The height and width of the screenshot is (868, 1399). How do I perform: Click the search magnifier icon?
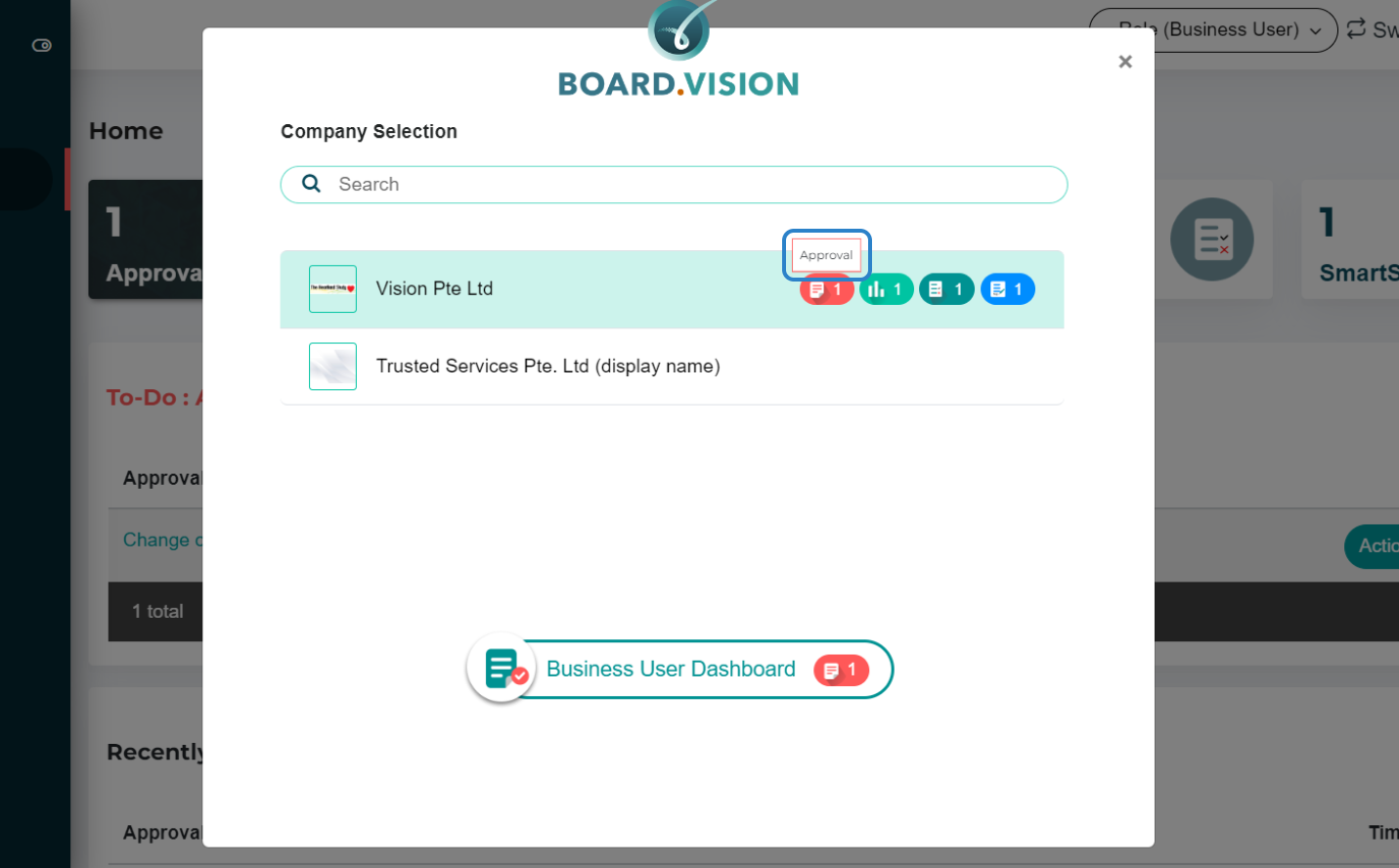[311, 184]
